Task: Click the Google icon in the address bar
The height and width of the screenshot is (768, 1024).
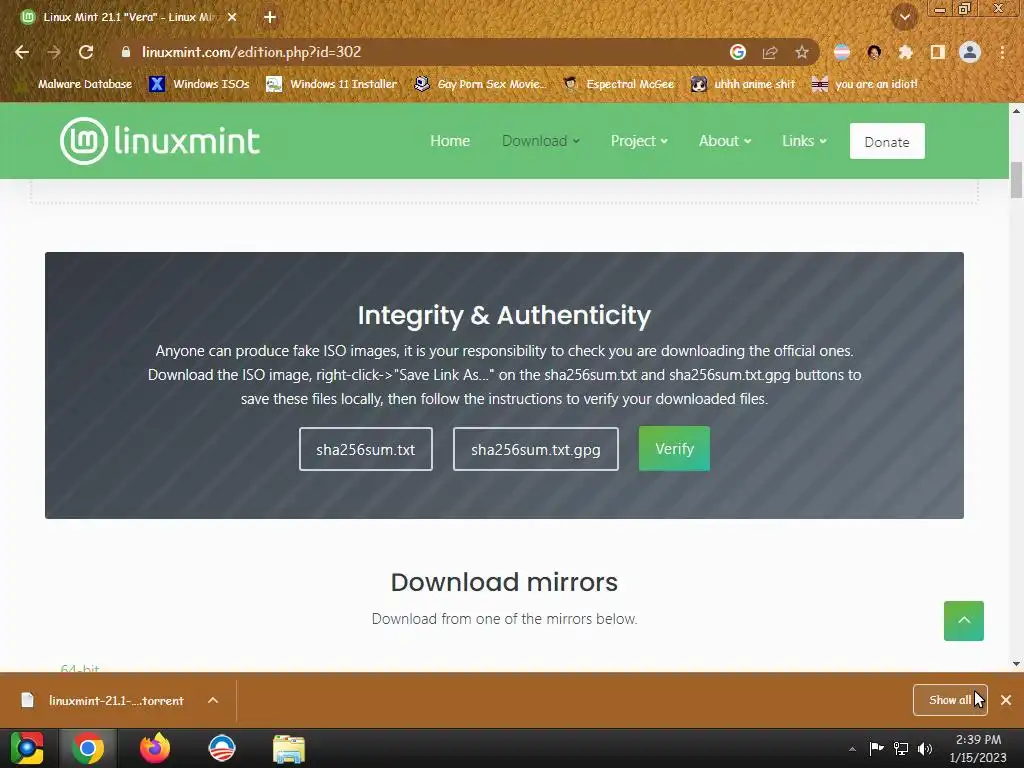Action: 737,52
